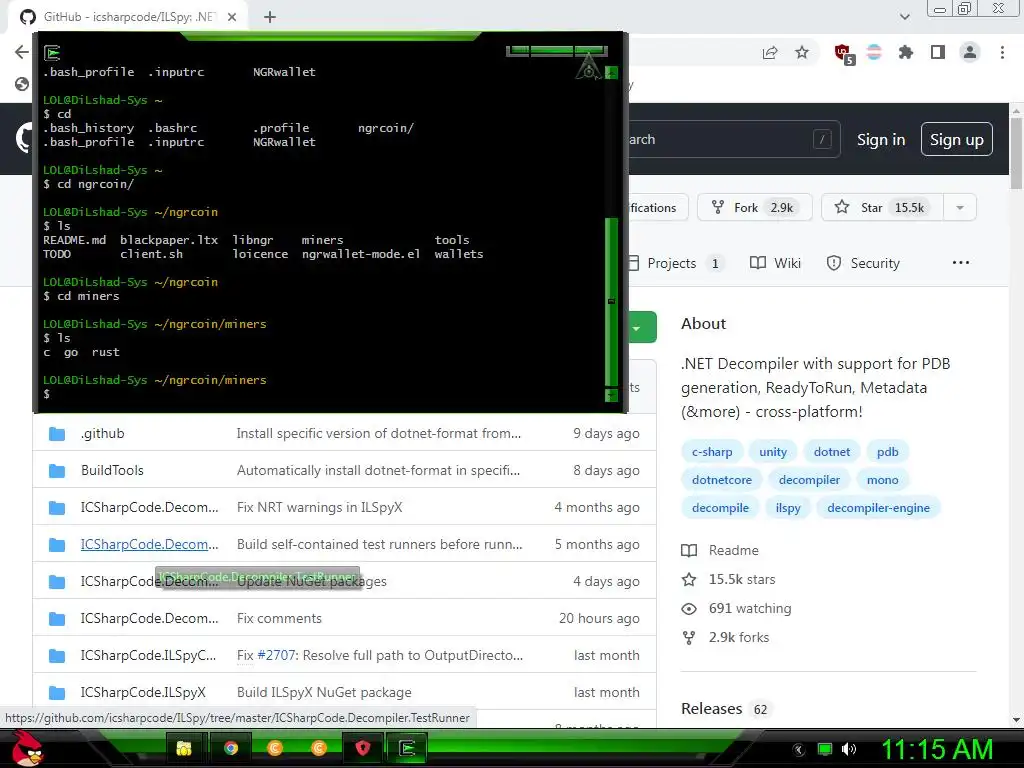Open commit 'Fix comments'

click(279, 618)
